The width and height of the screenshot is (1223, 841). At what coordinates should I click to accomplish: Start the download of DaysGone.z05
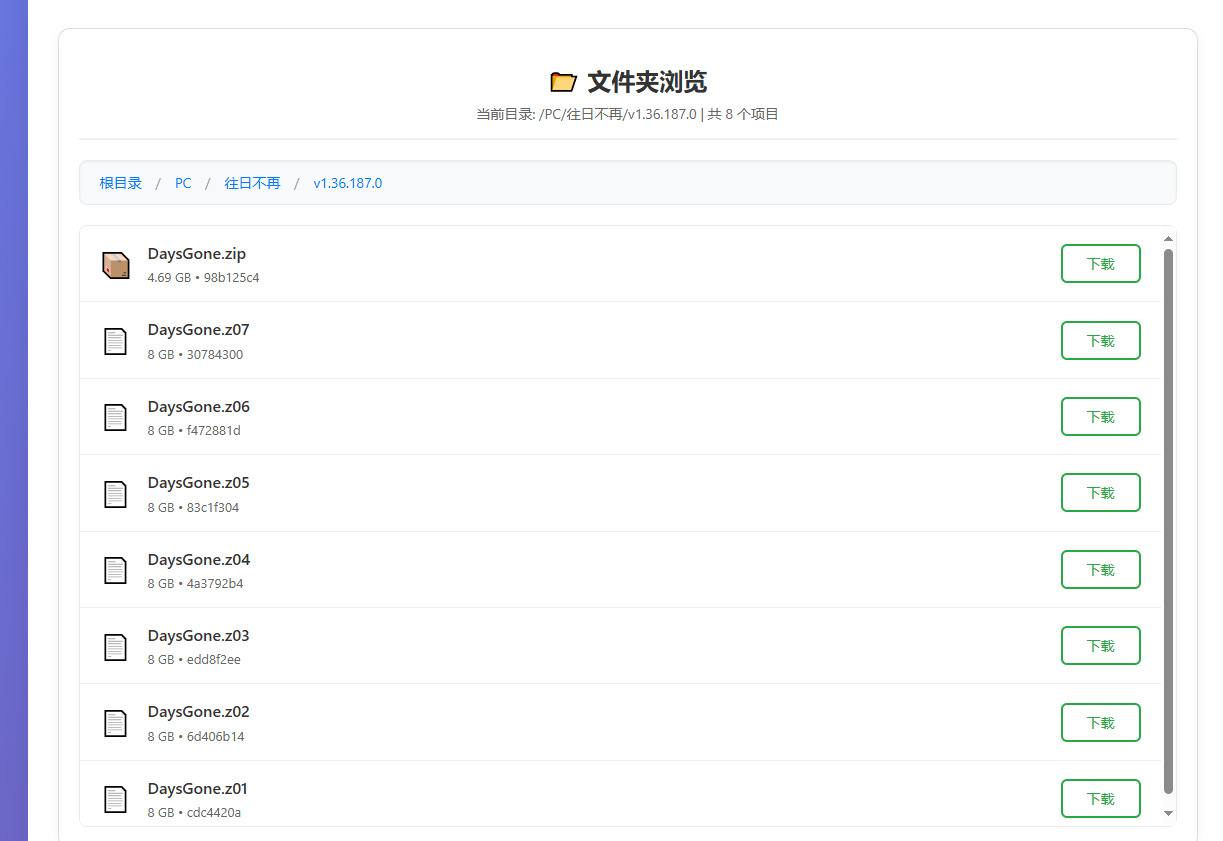(x=1100, y=493)
